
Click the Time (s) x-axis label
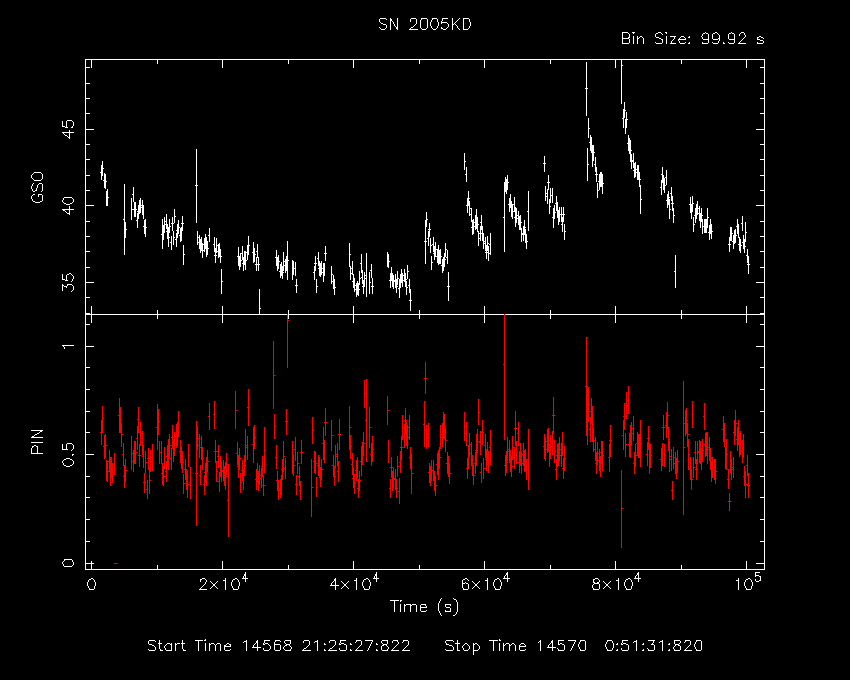(x=424, y=606)
